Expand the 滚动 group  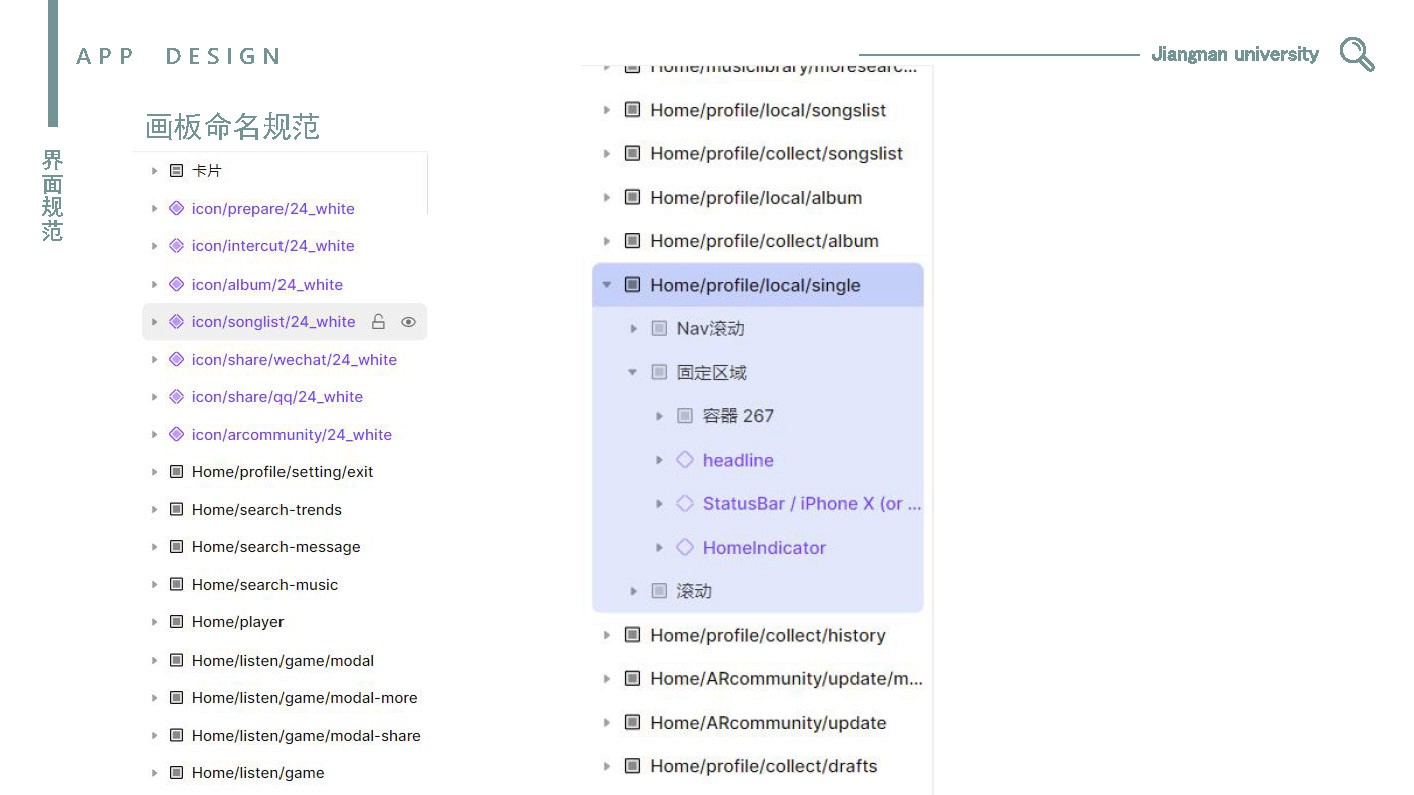(x=633, y=591)
